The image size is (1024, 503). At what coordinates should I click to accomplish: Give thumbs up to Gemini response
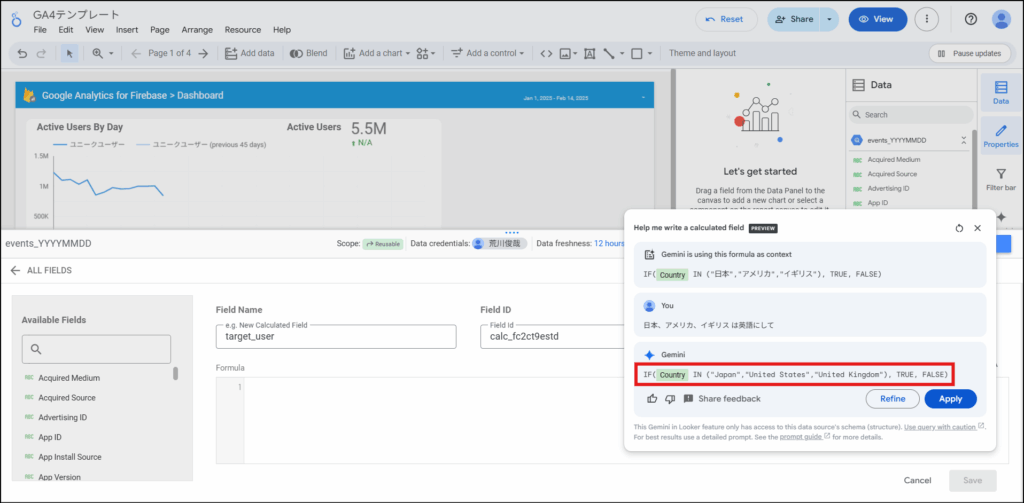(x=652, y=398)
